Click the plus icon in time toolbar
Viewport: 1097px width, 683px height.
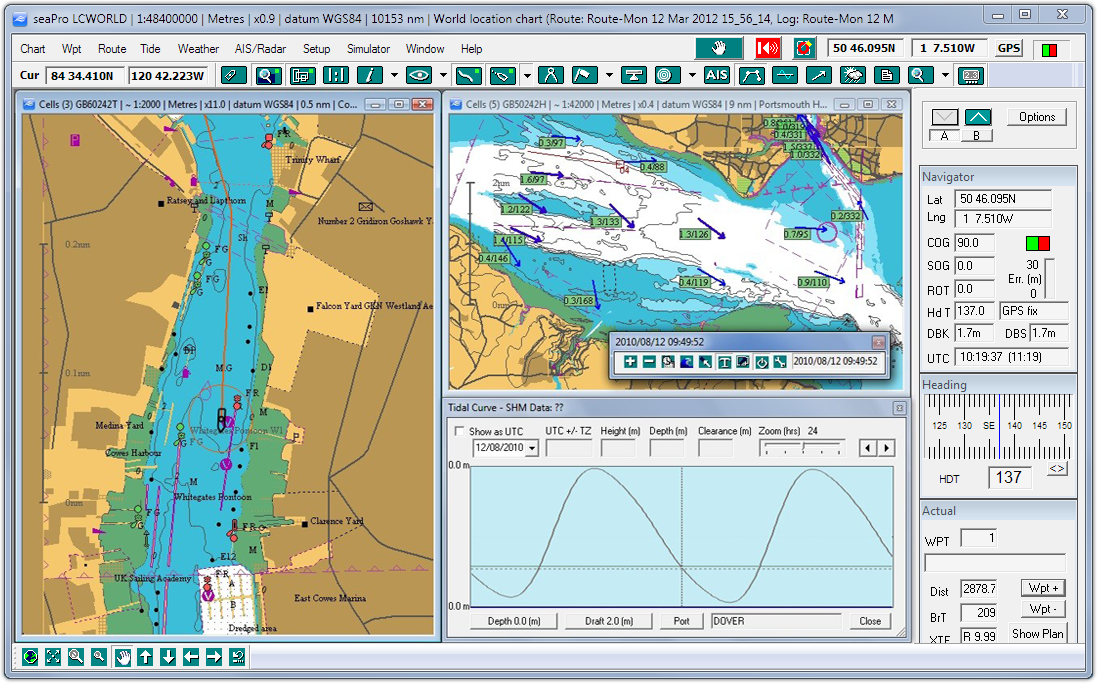pos(630,361)
